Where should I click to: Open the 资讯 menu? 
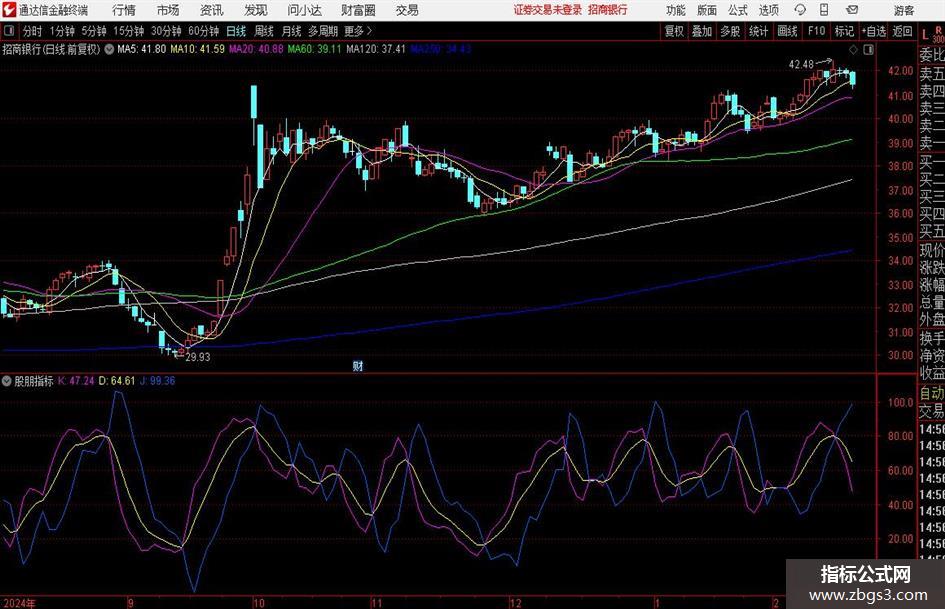point(212,10)
